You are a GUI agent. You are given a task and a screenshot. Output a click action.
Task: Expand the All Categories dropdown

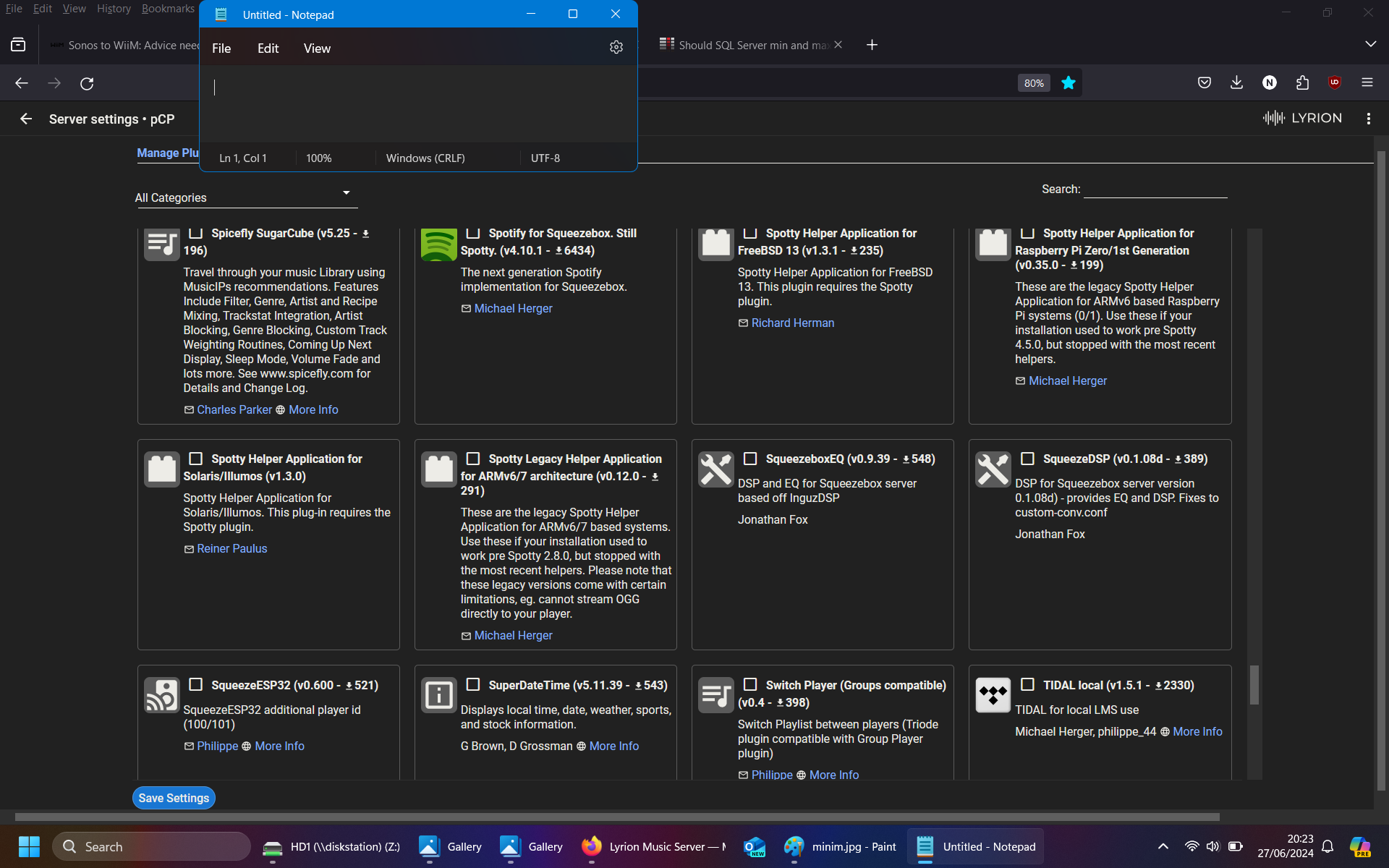pyautogui.click(x=246, y=197)
